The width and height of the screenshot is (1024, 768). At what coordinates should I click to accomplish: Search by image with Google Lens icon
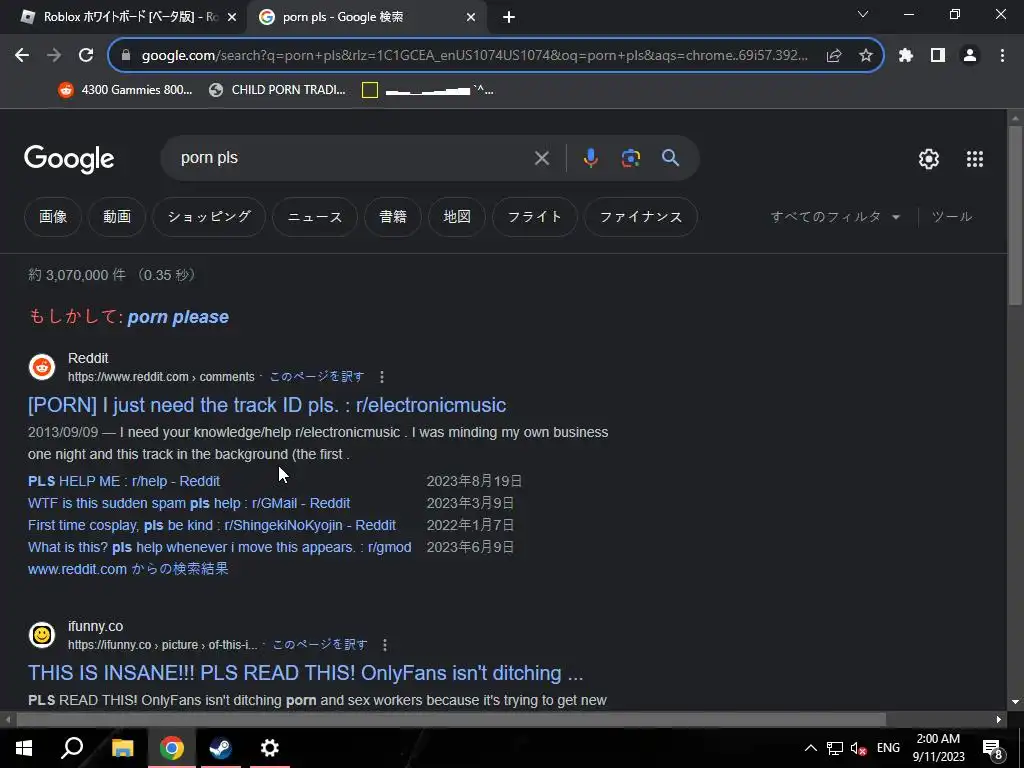pos(630,158)
